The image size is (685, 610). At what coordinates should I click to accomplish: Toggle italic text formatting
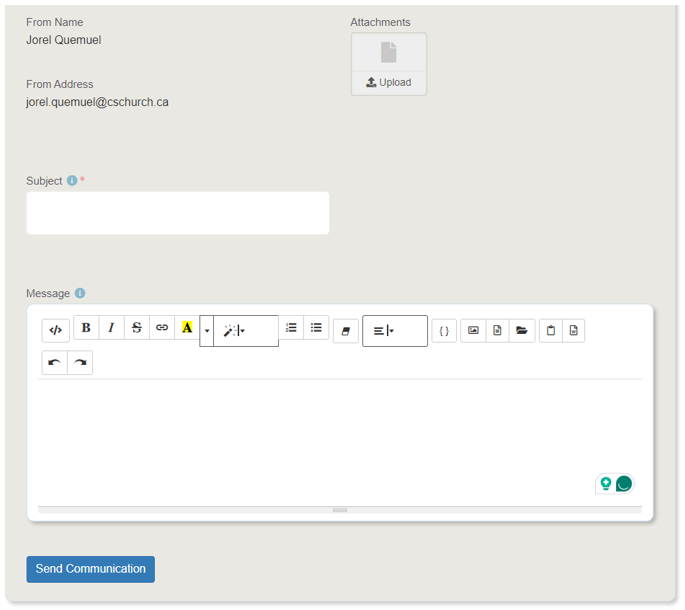click(111, 328)
